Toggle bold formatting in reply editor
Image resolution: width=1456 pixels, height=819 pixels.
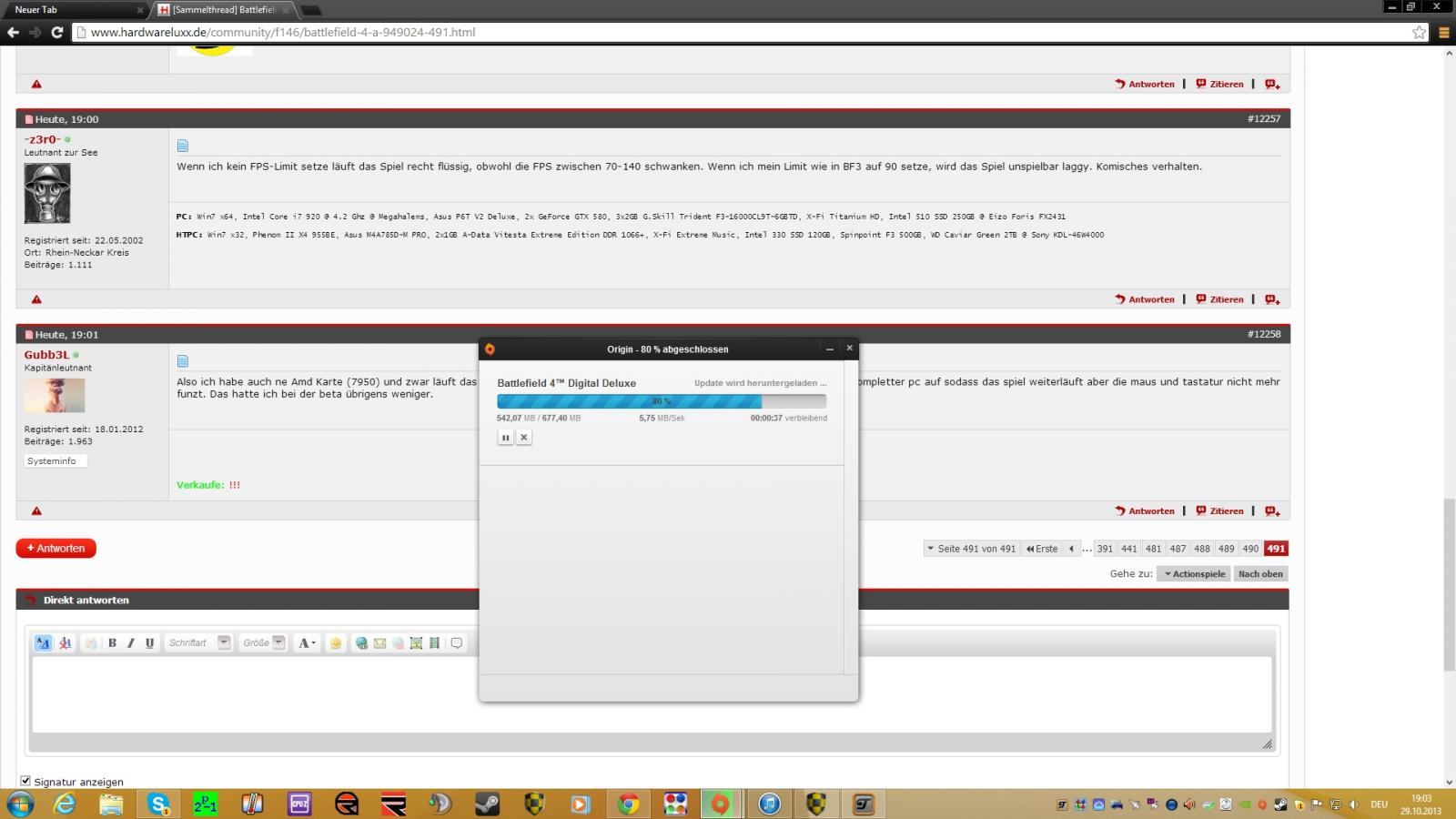tap(112, 642)
